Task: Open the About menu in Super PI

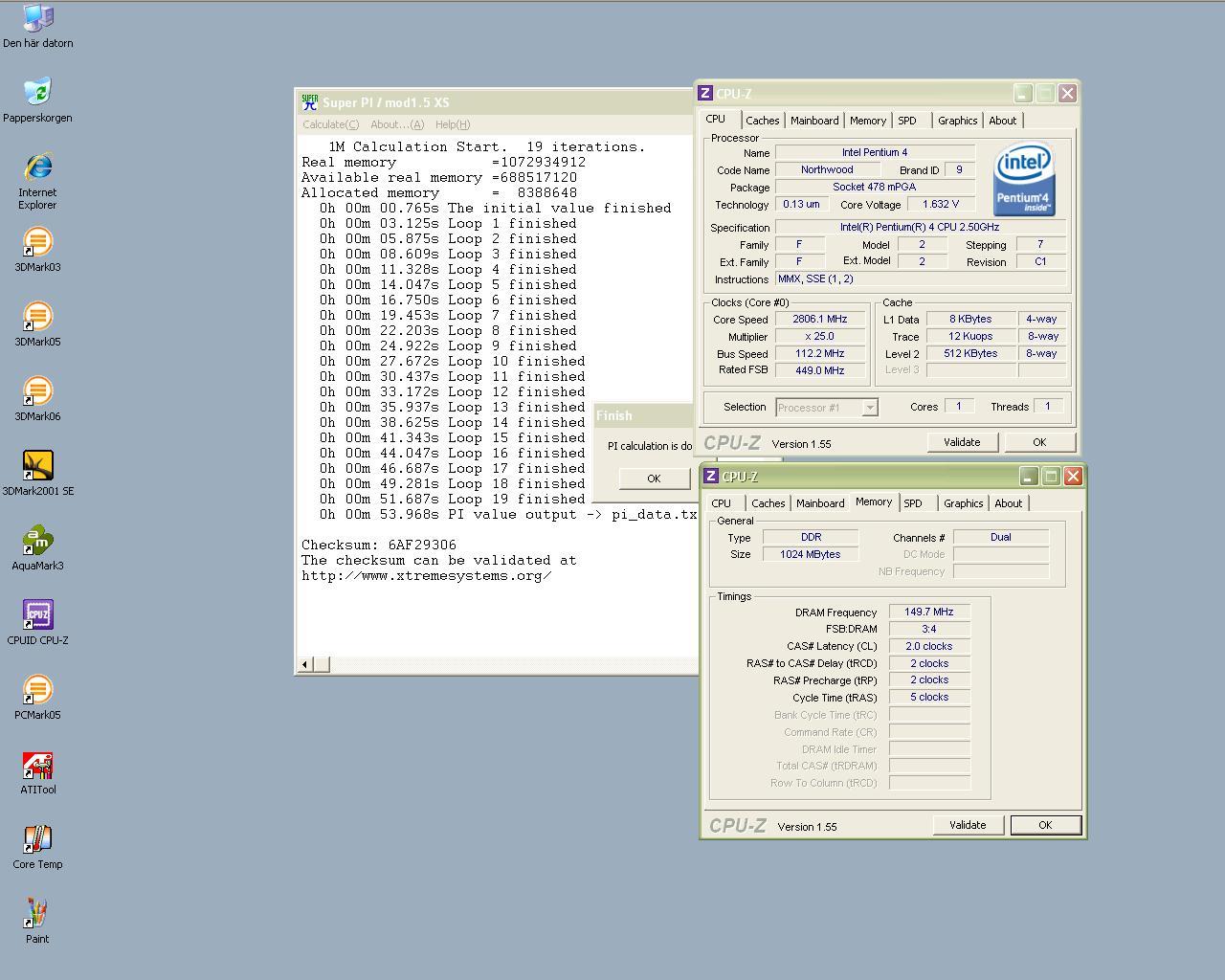Action: pos(397,124)
